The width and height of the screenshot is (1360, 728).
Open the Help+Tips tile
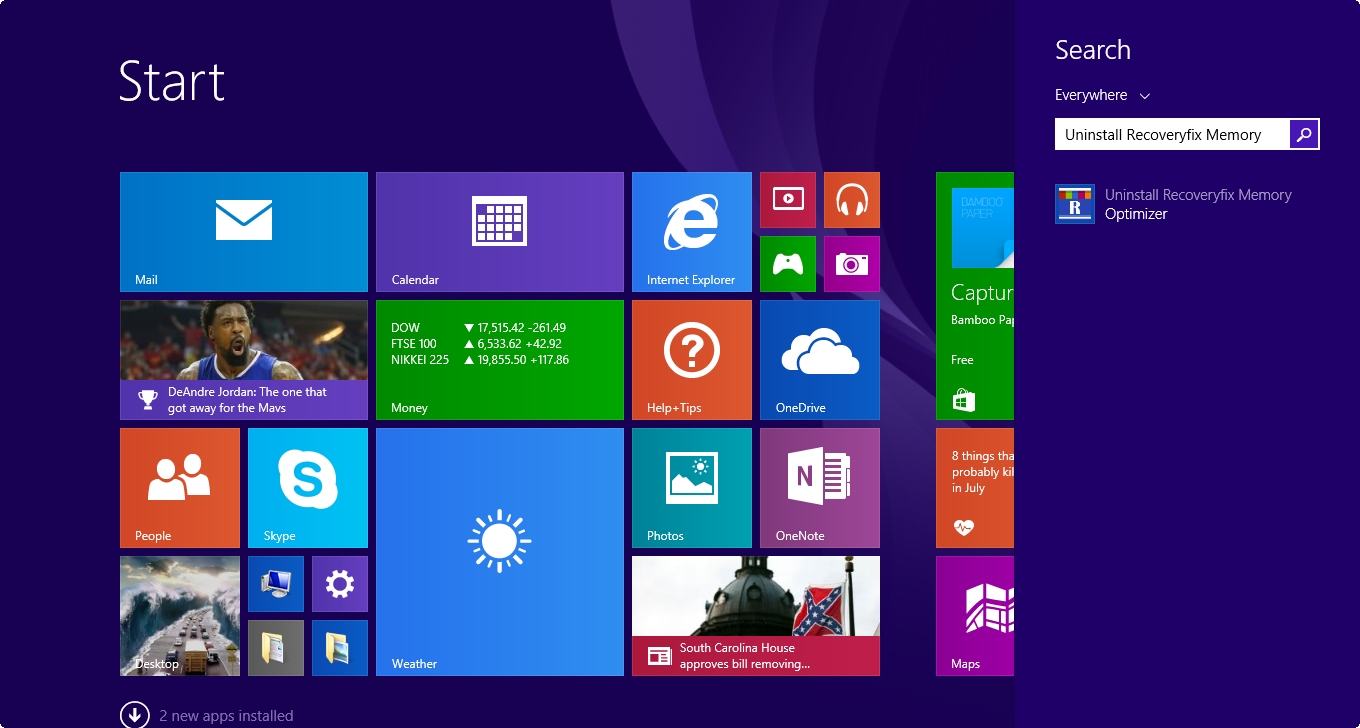pos(692,360)
